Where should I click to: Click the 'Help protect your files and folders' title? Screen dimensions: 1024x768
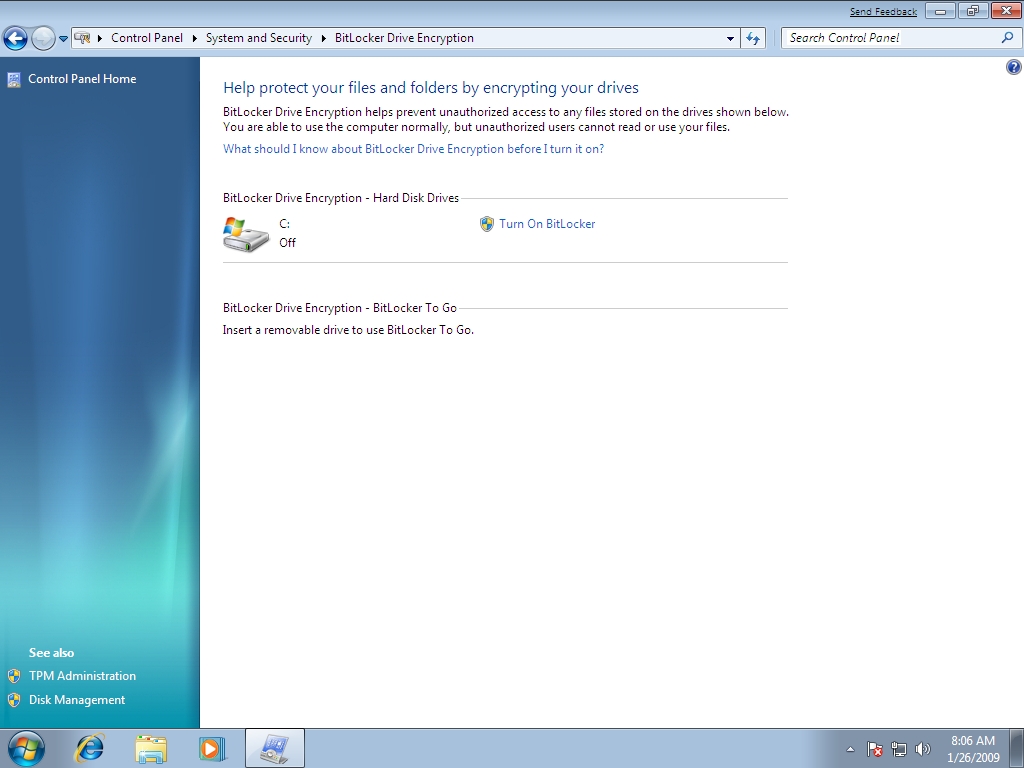click(431, 88)
